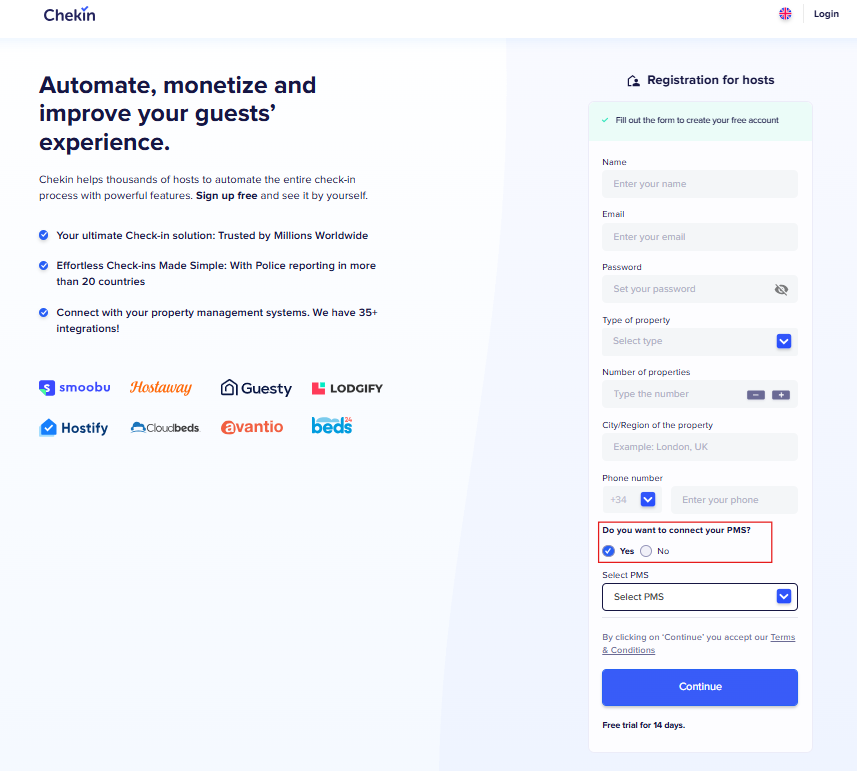Click the Lodgify integration logo

347,388
